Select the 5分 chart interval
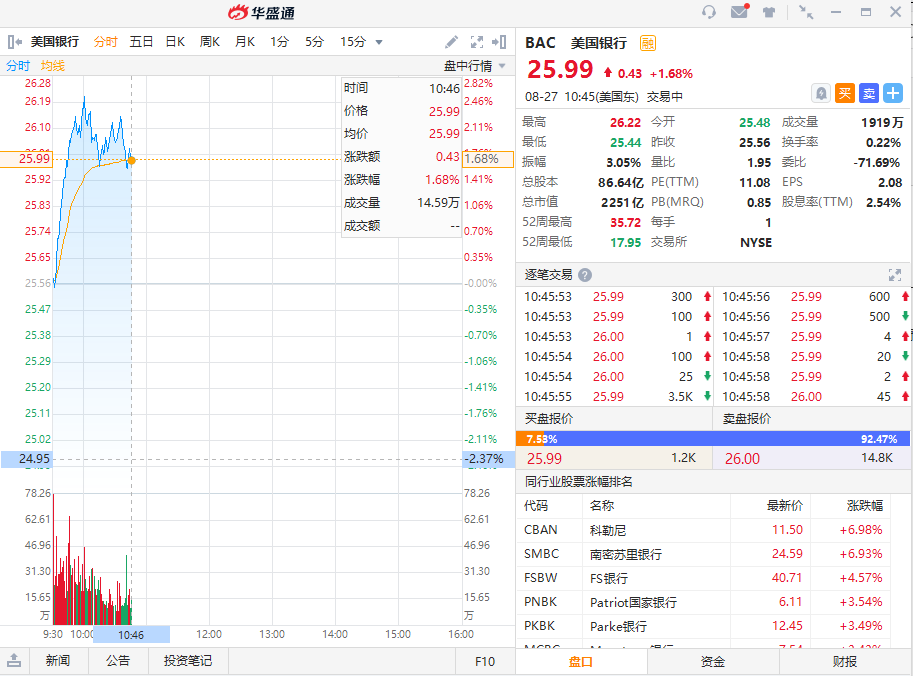Screen dimensions: 913x676 (x=314, y=42)
